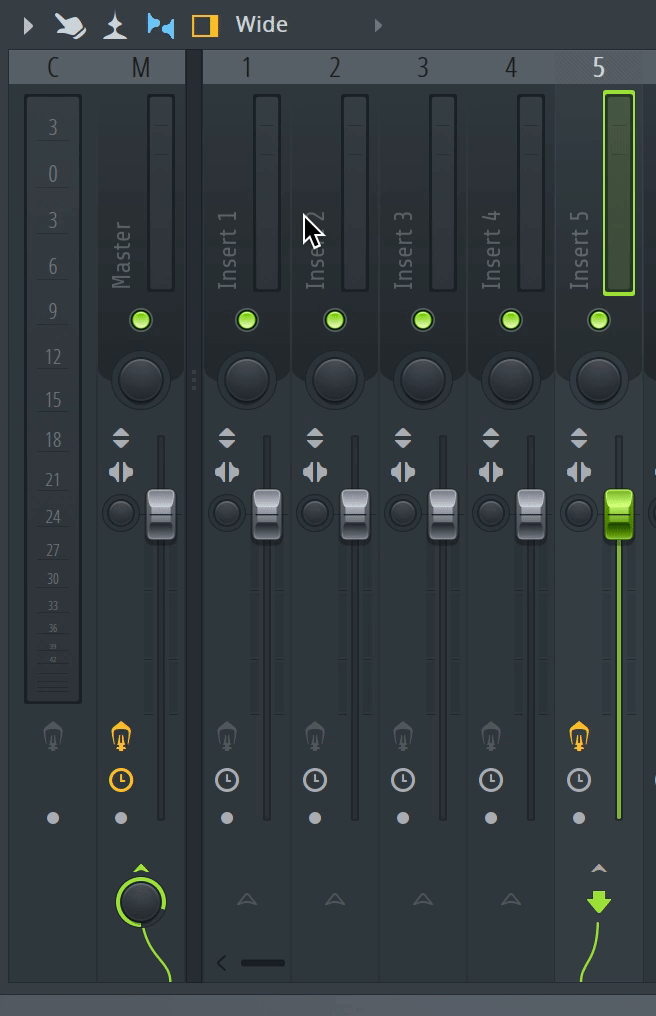Swap left/right channels on Insert 1
Image resolution: width=656 pixels, height=1016 pixels.
coord(227,472)
